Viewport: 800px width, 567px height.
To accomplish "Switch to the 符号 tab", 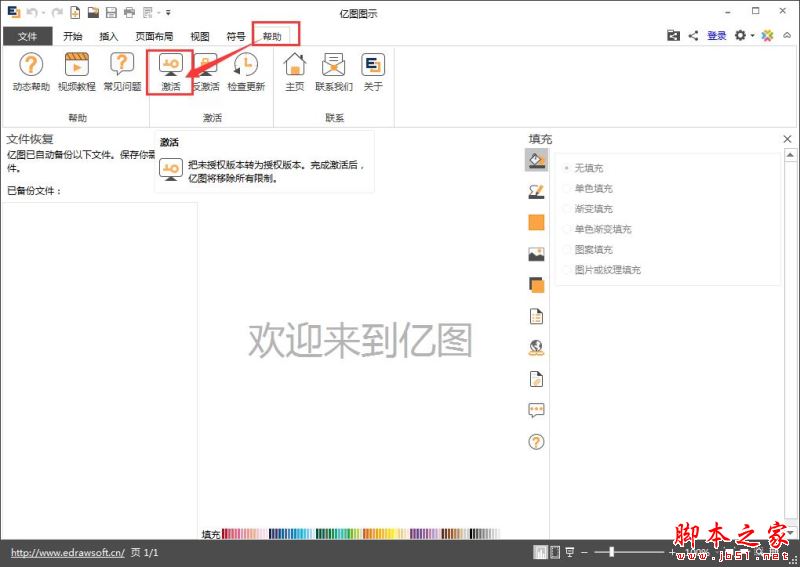I will coord(236,36).
